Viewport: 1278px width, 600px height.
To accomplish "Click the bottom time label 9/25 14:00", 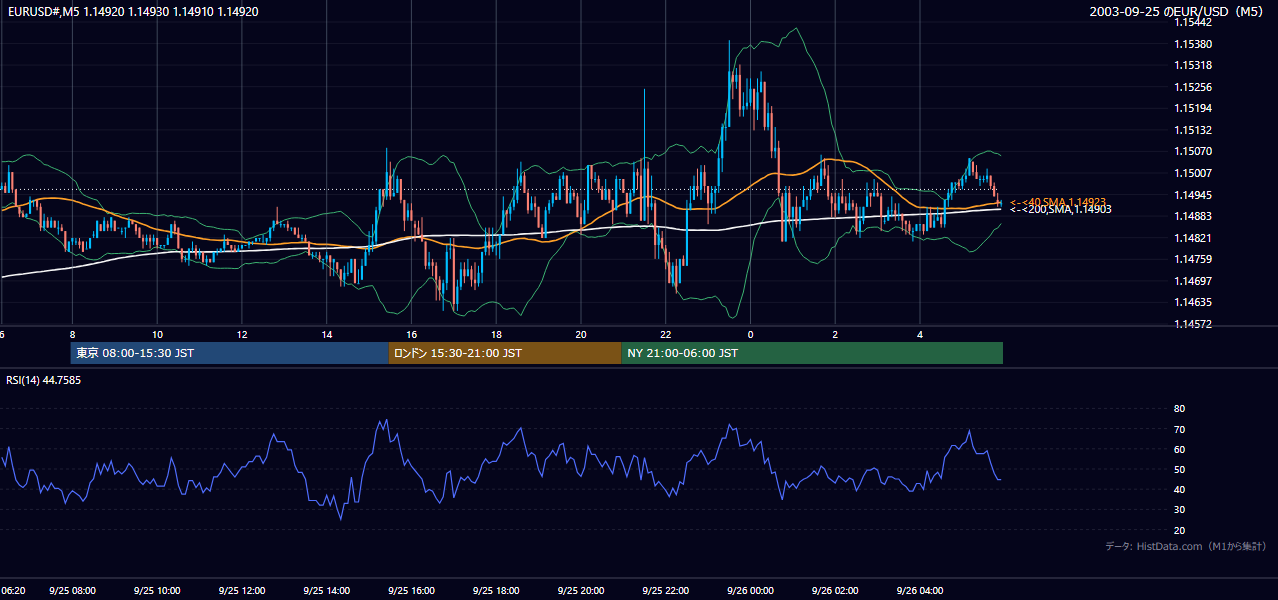I will click(x=327, y=591).
